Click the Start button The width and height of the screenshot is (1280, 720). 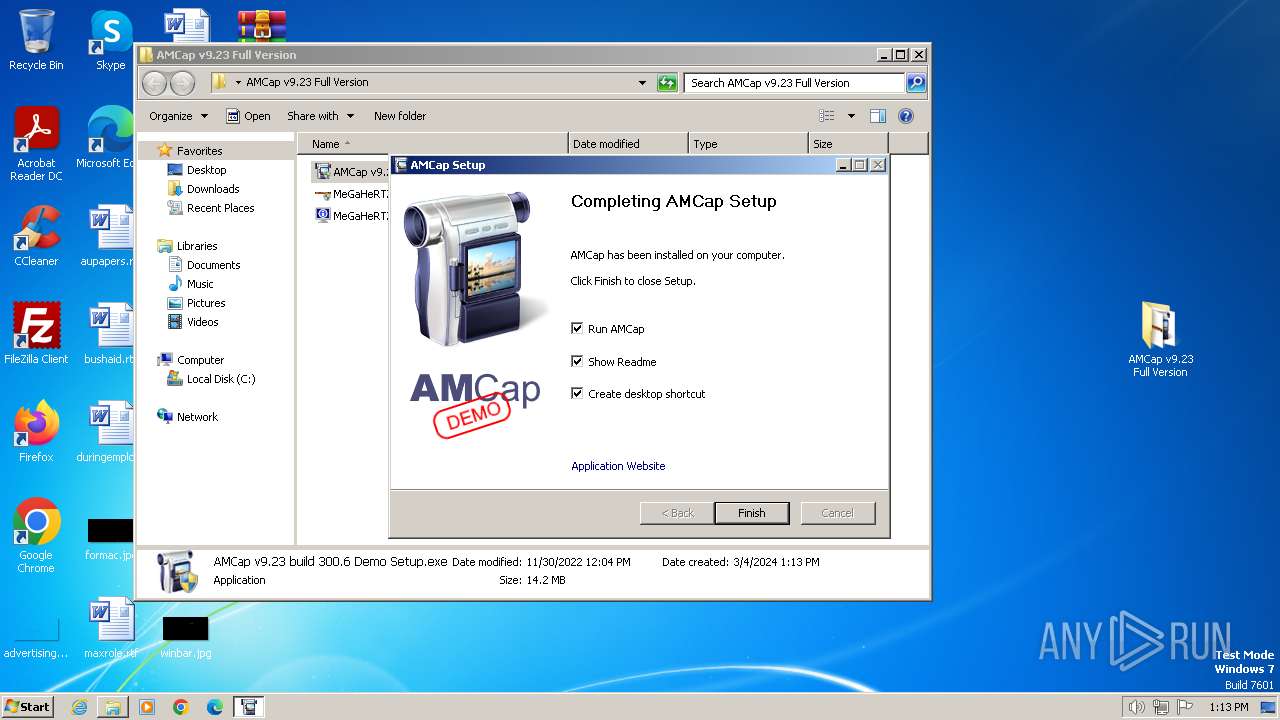point(28,707)
